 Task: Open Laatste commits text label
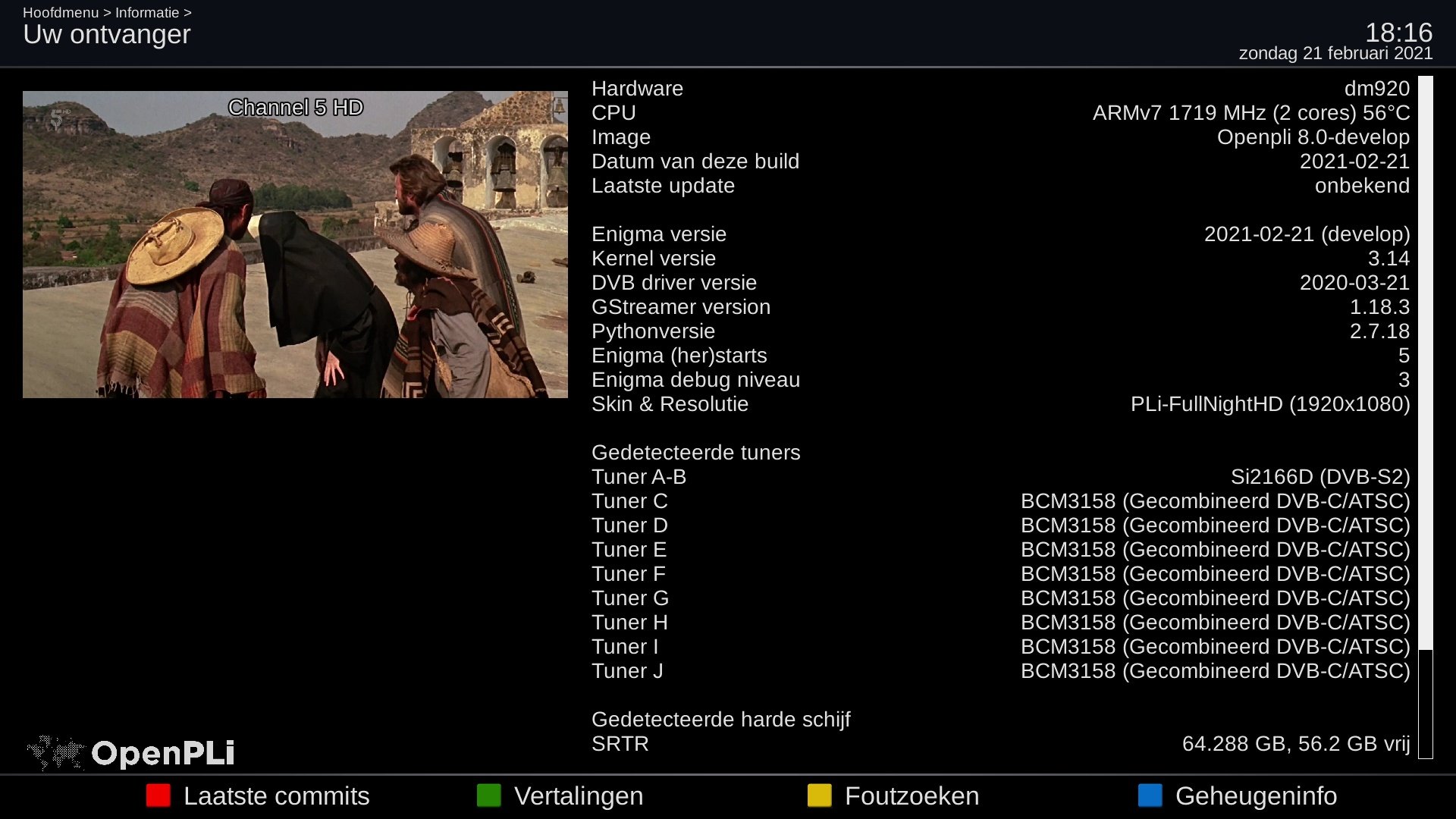point(277,795)
